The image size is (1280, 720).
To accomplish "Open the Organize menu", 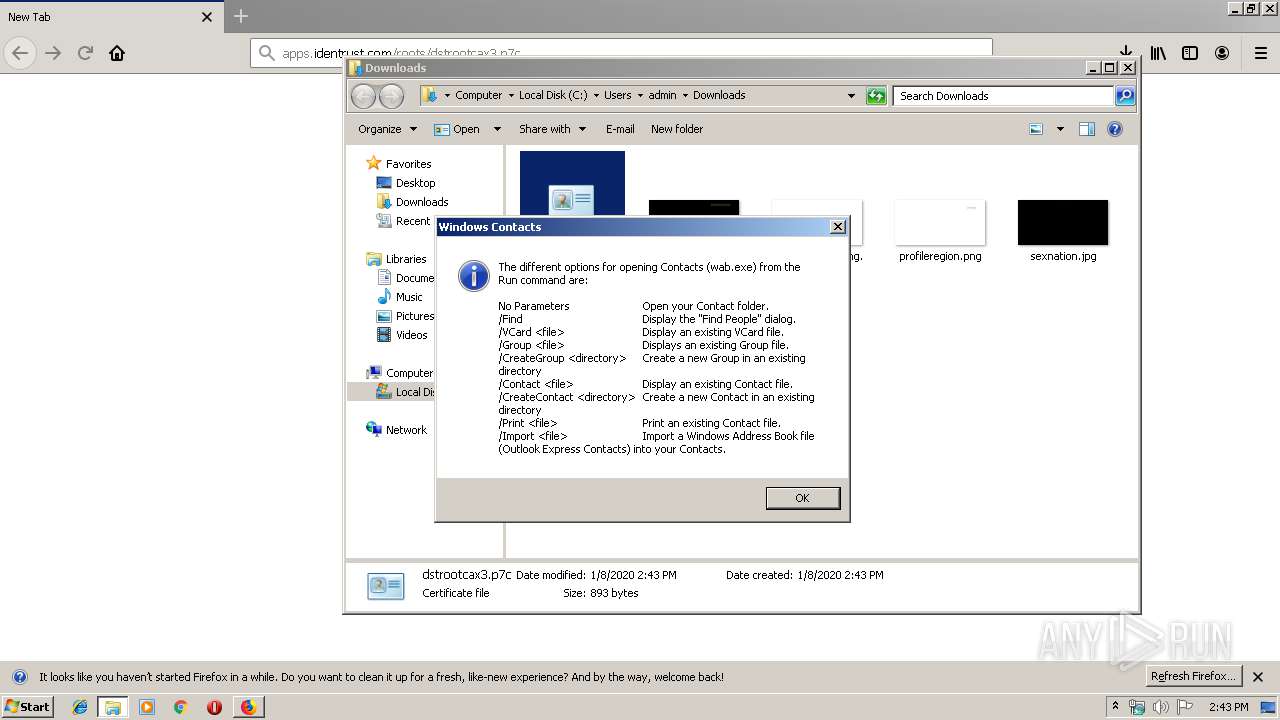I will click(x=387, y=129).
